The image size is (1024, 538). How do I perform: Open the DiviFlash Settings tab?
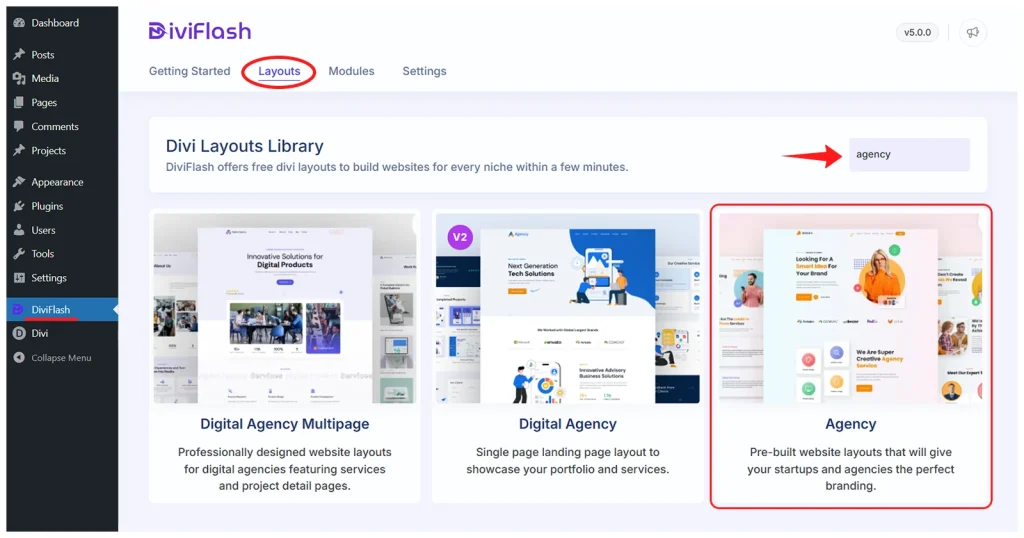[x=424, y=71]
